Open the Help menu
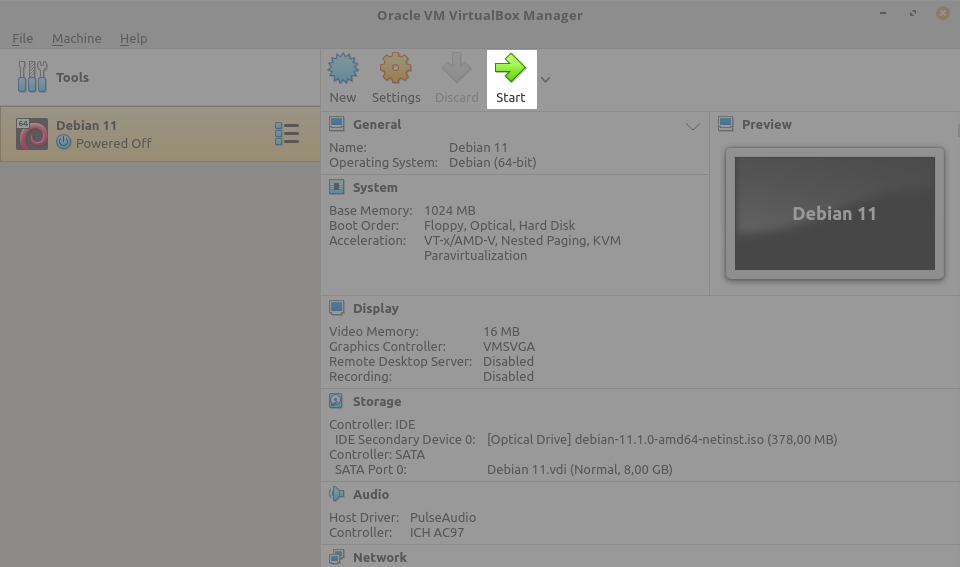Screen dimensions: 960x567 133,38
